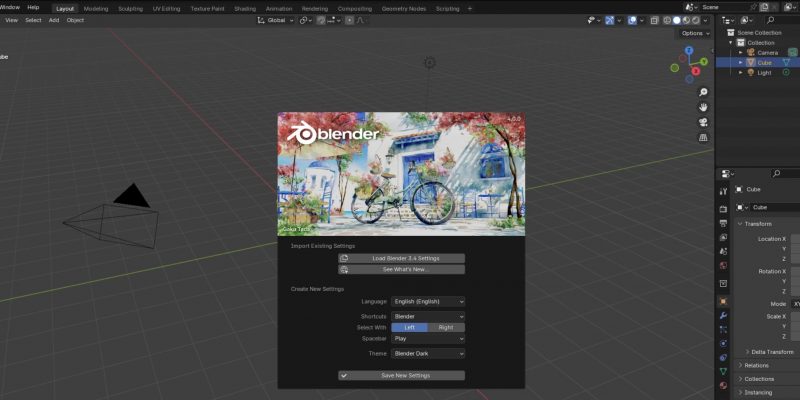This screenshot has width=800, height=400.
Task: Switch perspective/orthographic with grid icon
Action: pos(704,138)
